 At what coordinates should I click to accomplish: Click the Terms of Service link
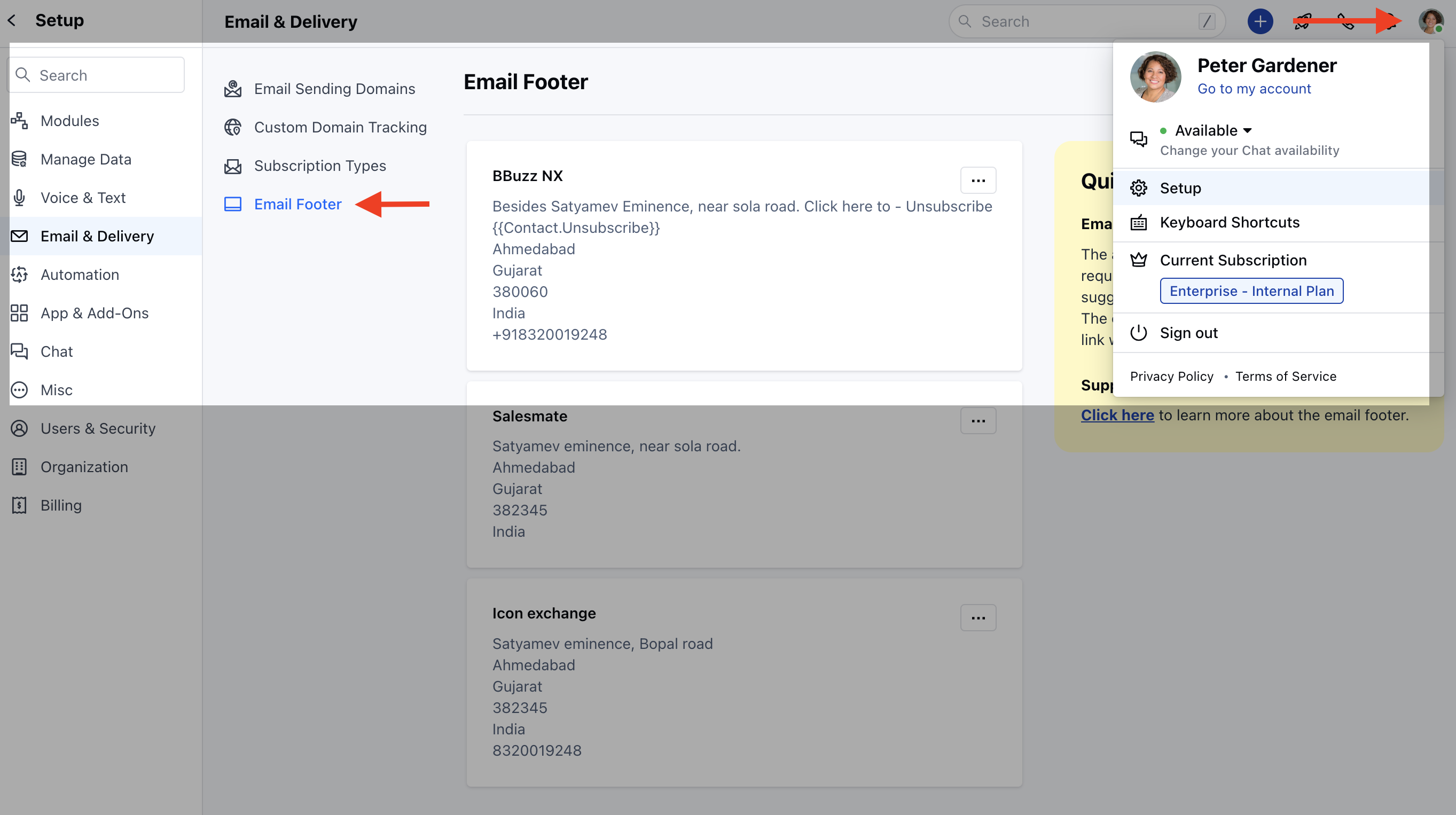coord(1285,376)
